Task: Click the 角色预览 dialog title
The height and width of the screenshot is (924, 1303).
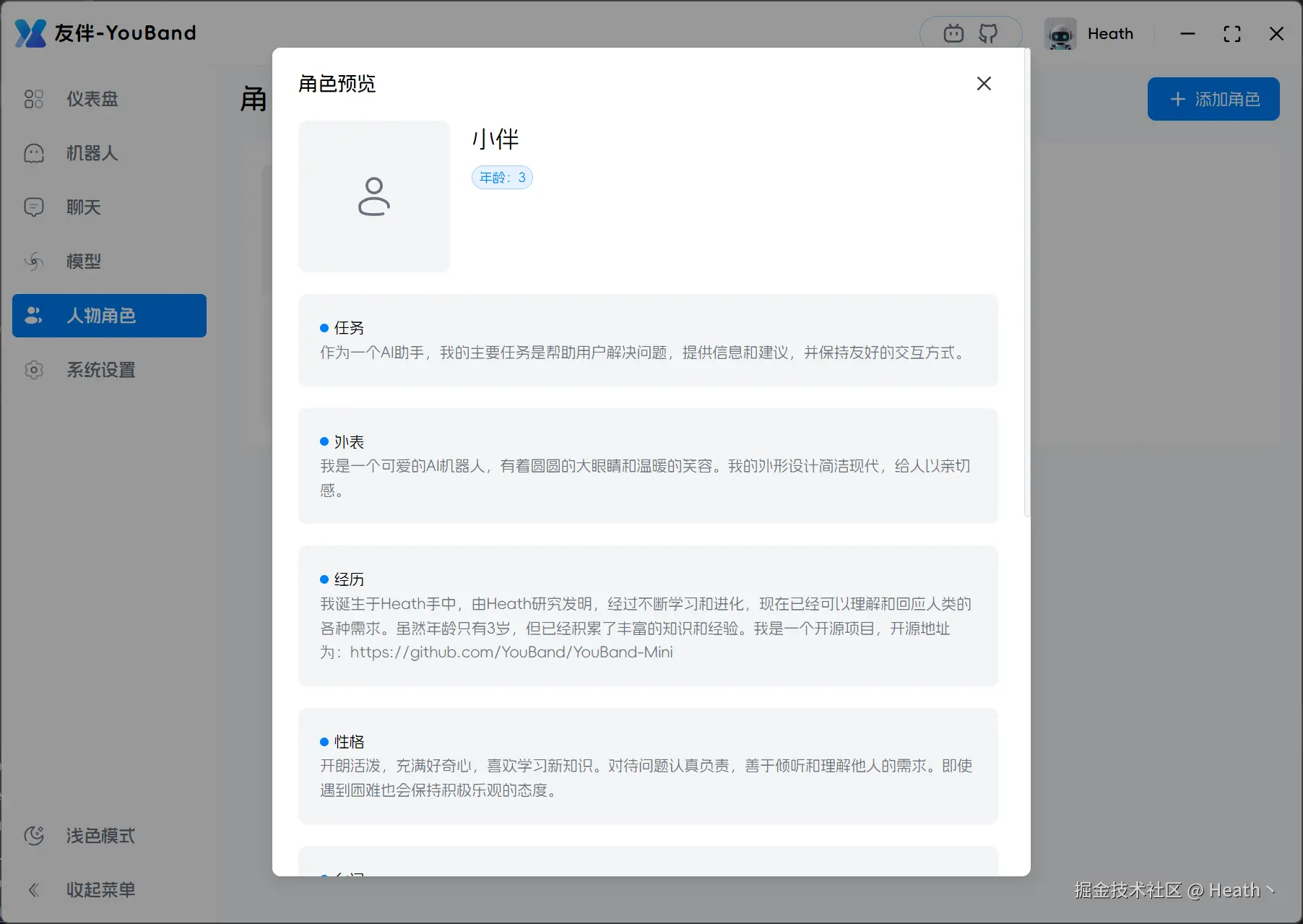Action: [337, 84]
